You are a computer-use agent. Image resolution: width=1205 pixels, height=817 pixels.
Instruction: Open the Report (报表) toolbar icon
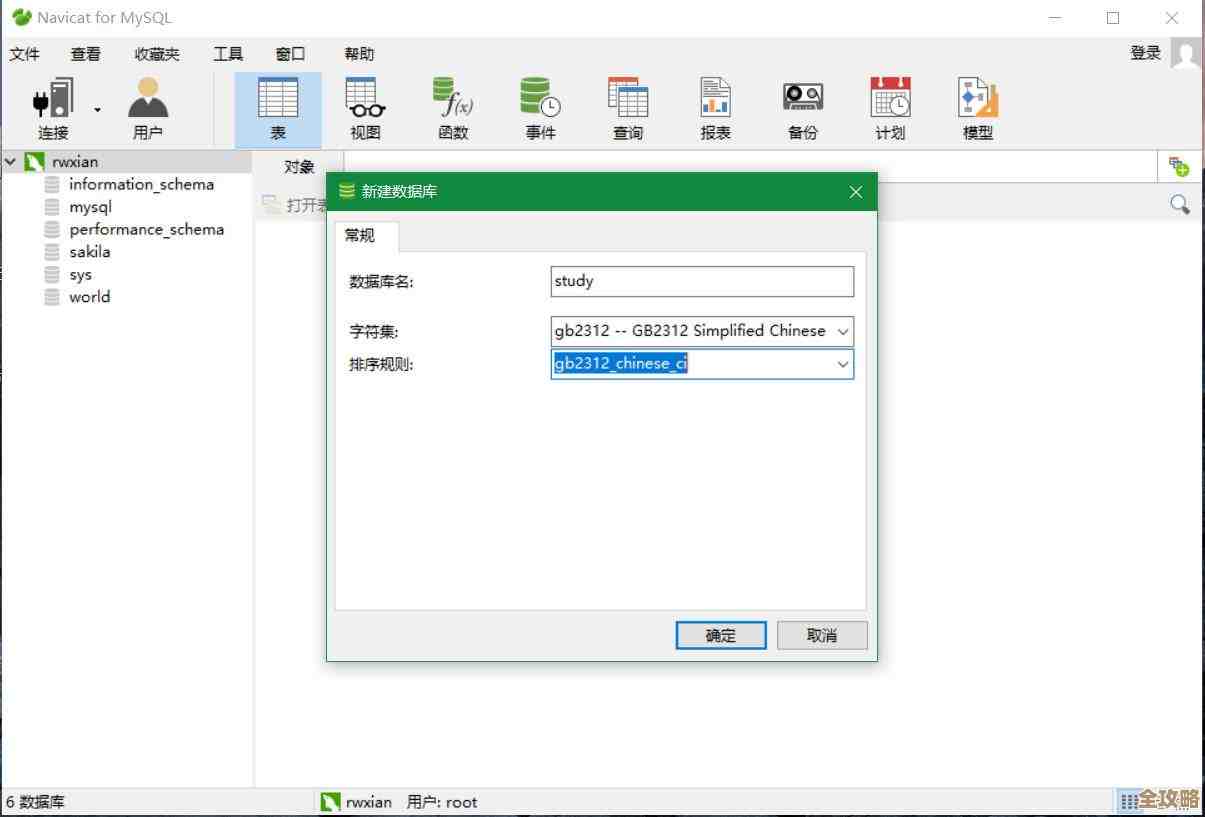coord(715,110)
